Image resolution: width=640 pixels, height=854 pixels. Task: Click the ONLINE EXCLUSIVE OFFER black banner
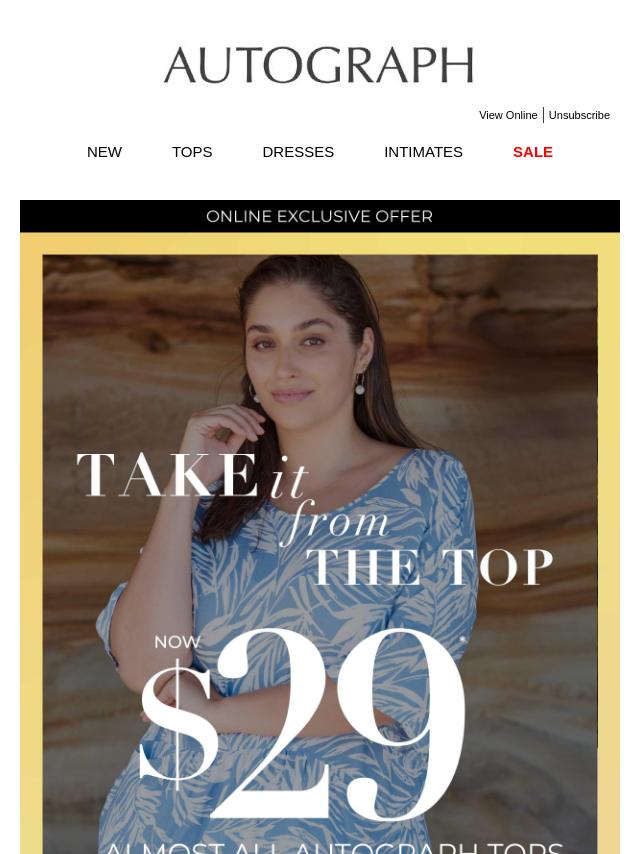pyautogui.click(x=320, y=216)
